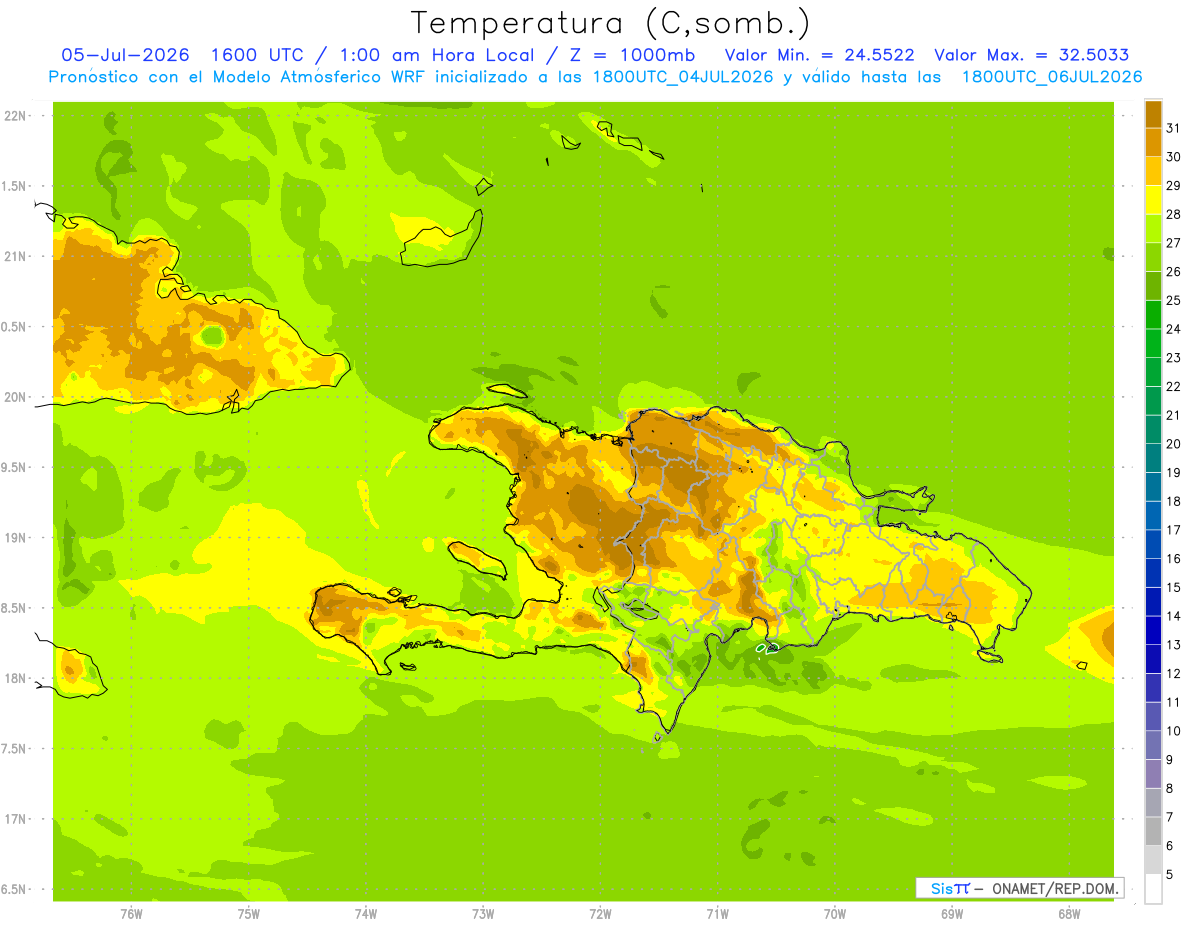Click the date '05-Jul-2026'
The width and height of the screenshot is (1200, 927).
point(125,55)
